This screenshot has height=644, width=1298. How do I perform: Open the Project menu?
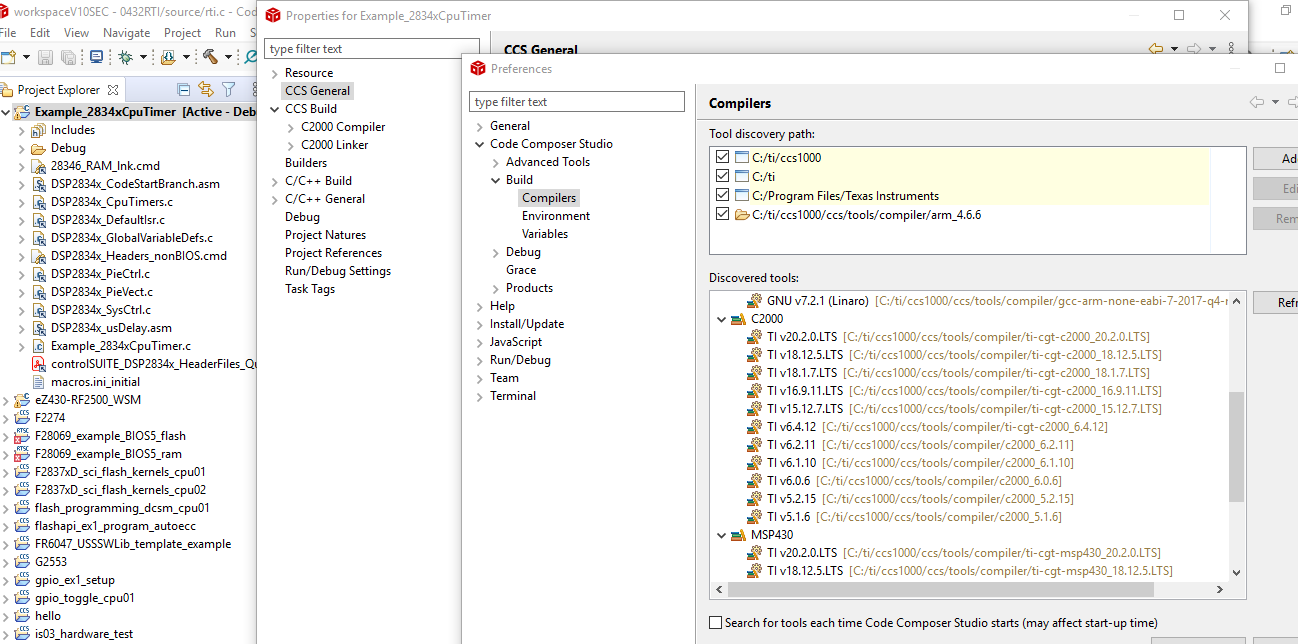click(182, 32)
